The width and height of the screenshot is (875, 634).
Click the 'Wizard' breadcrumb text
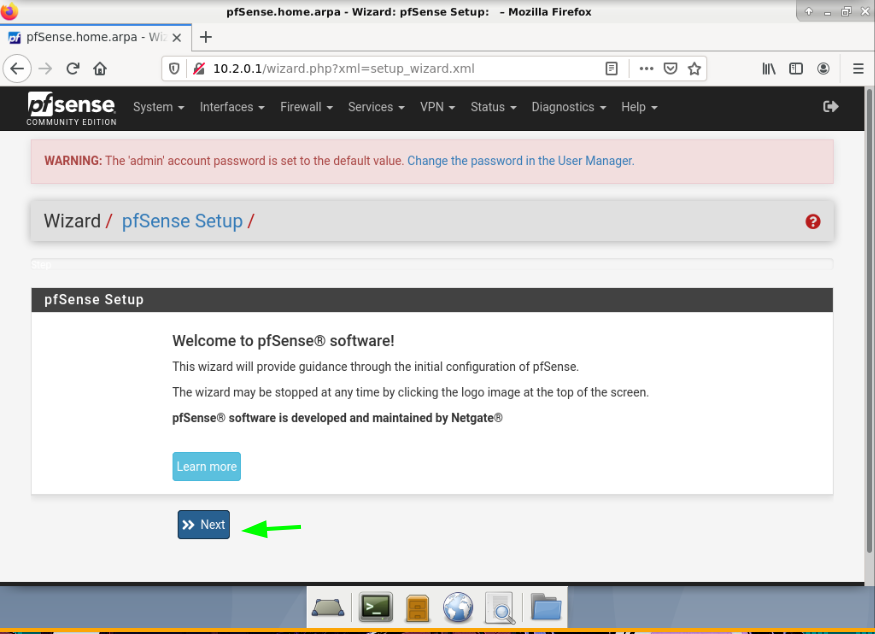pos(72,221)
